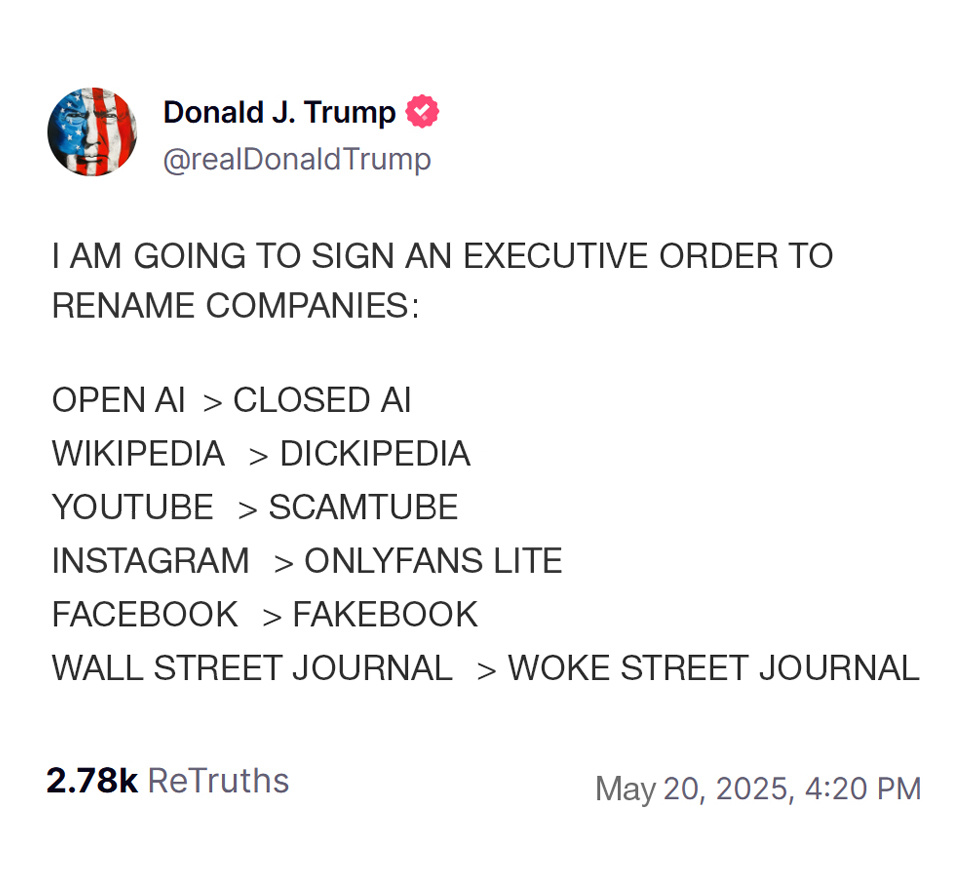The width and height of the screenshot is (972, 888).
Task: Open the flag-painted profile avatar
Action: 92,133
